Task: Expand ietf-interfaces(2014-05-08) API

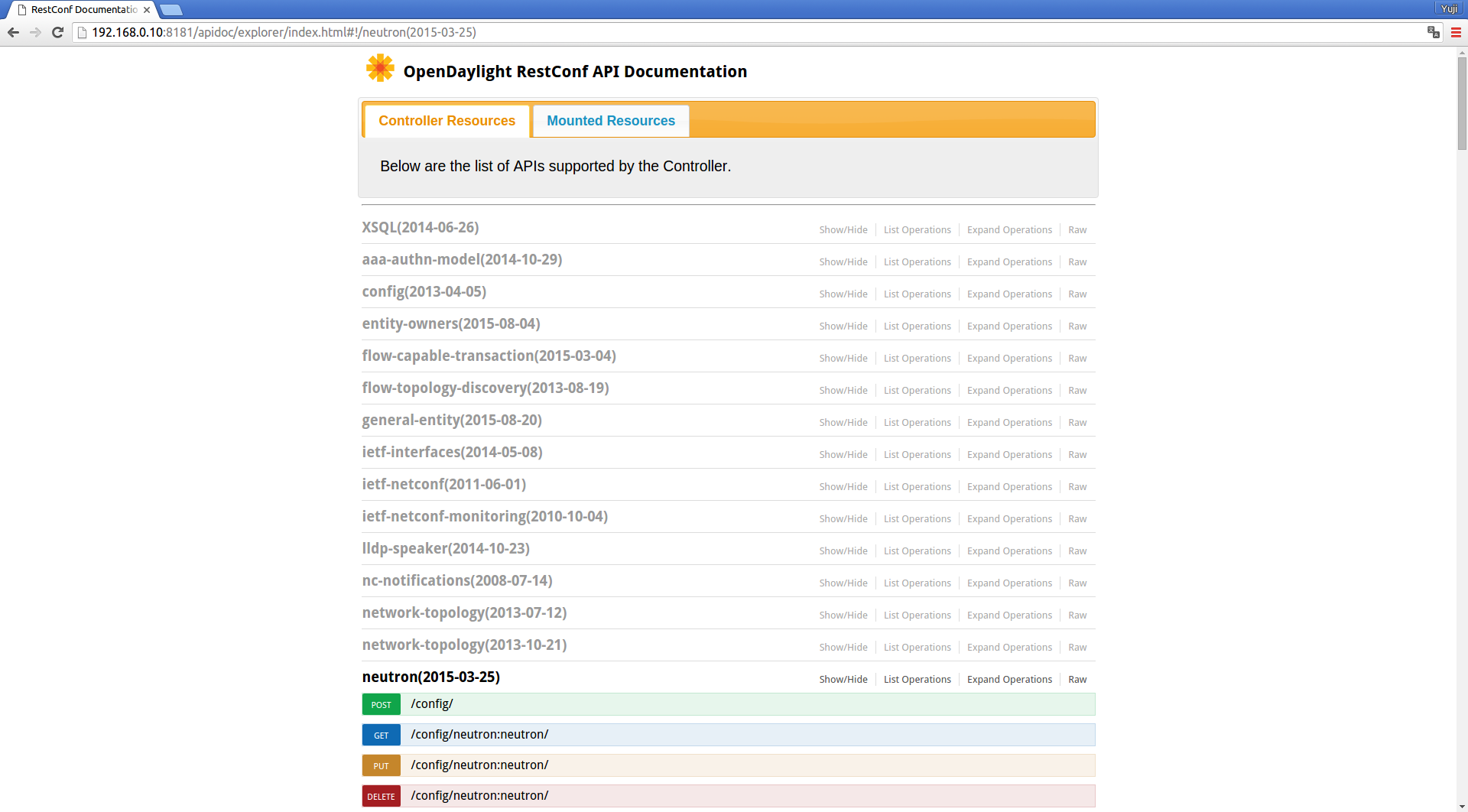Action: [453, 453]
